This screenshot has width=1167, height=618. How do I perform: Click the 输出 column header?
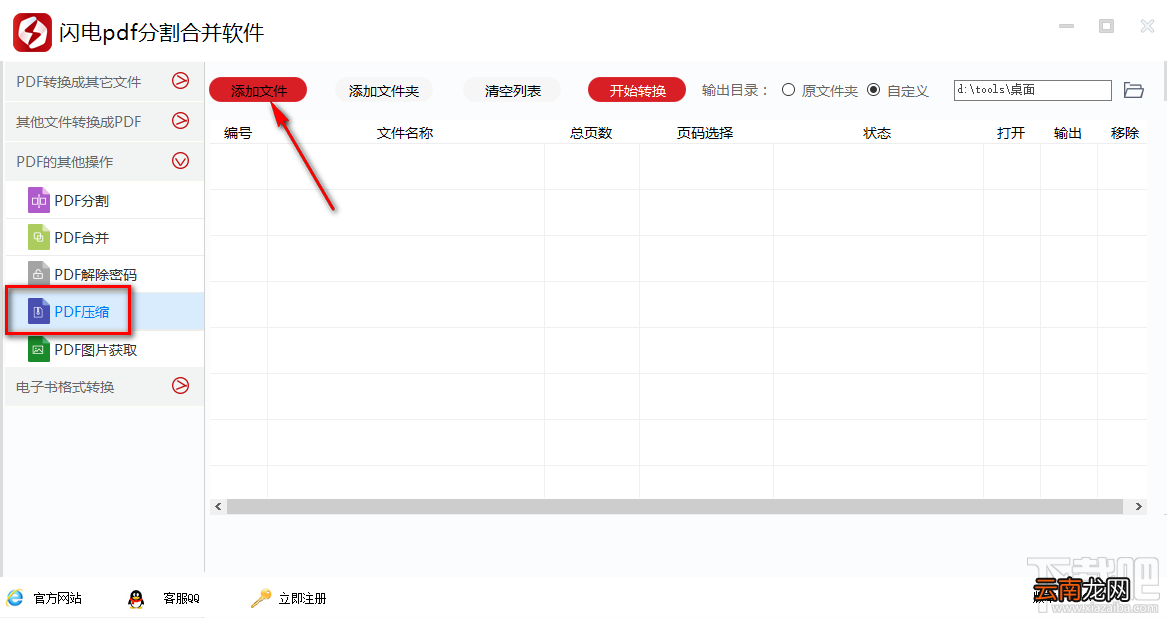click(1067, 133)
